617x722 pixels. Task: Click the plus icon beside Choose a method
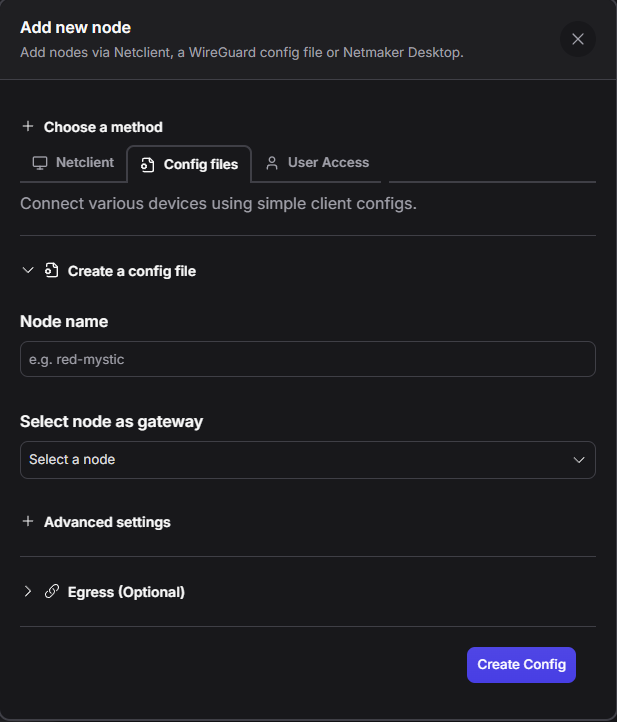tap(28, 127)
